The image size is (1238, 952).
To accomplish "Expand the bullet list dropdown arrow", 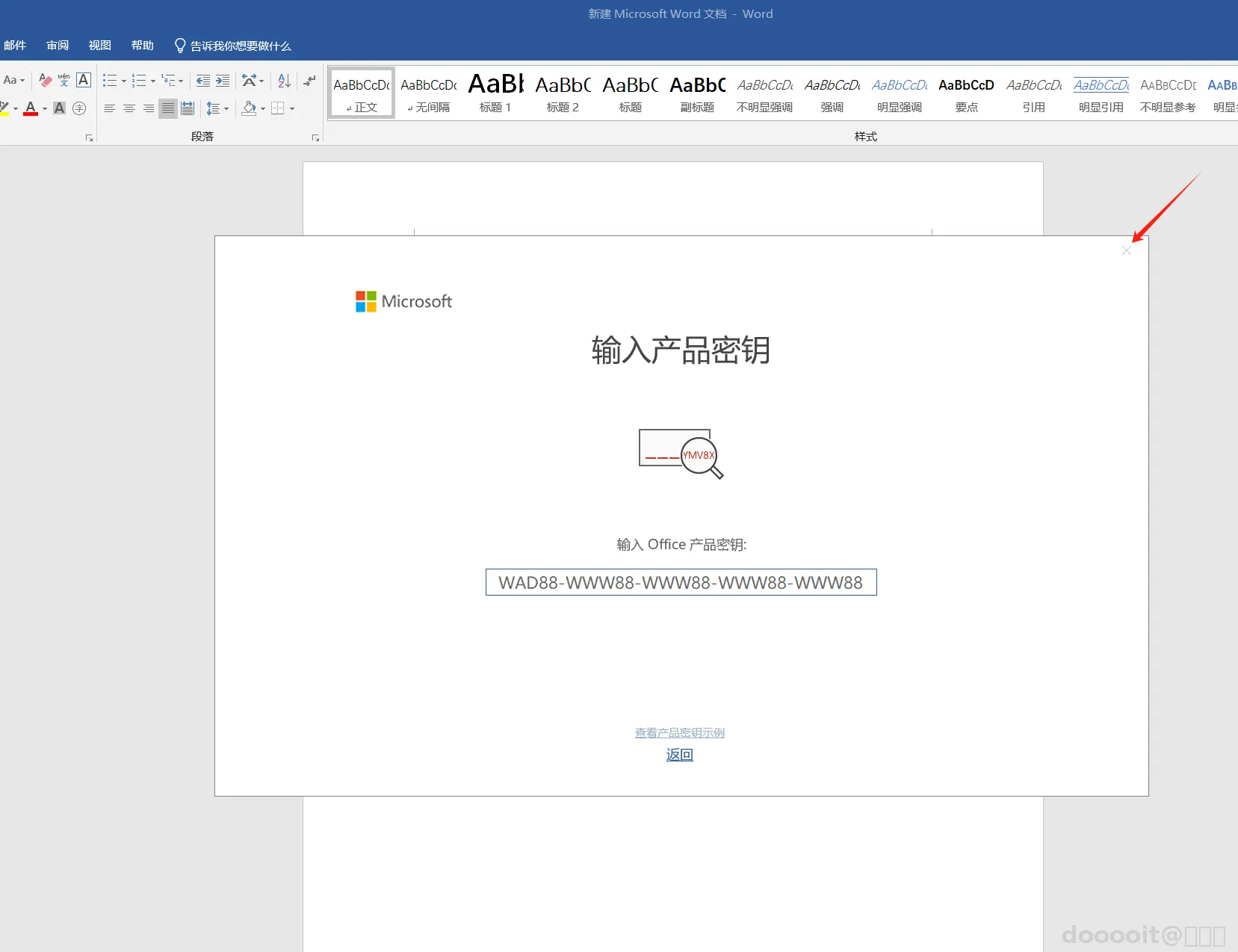I will tap(123, 81).
